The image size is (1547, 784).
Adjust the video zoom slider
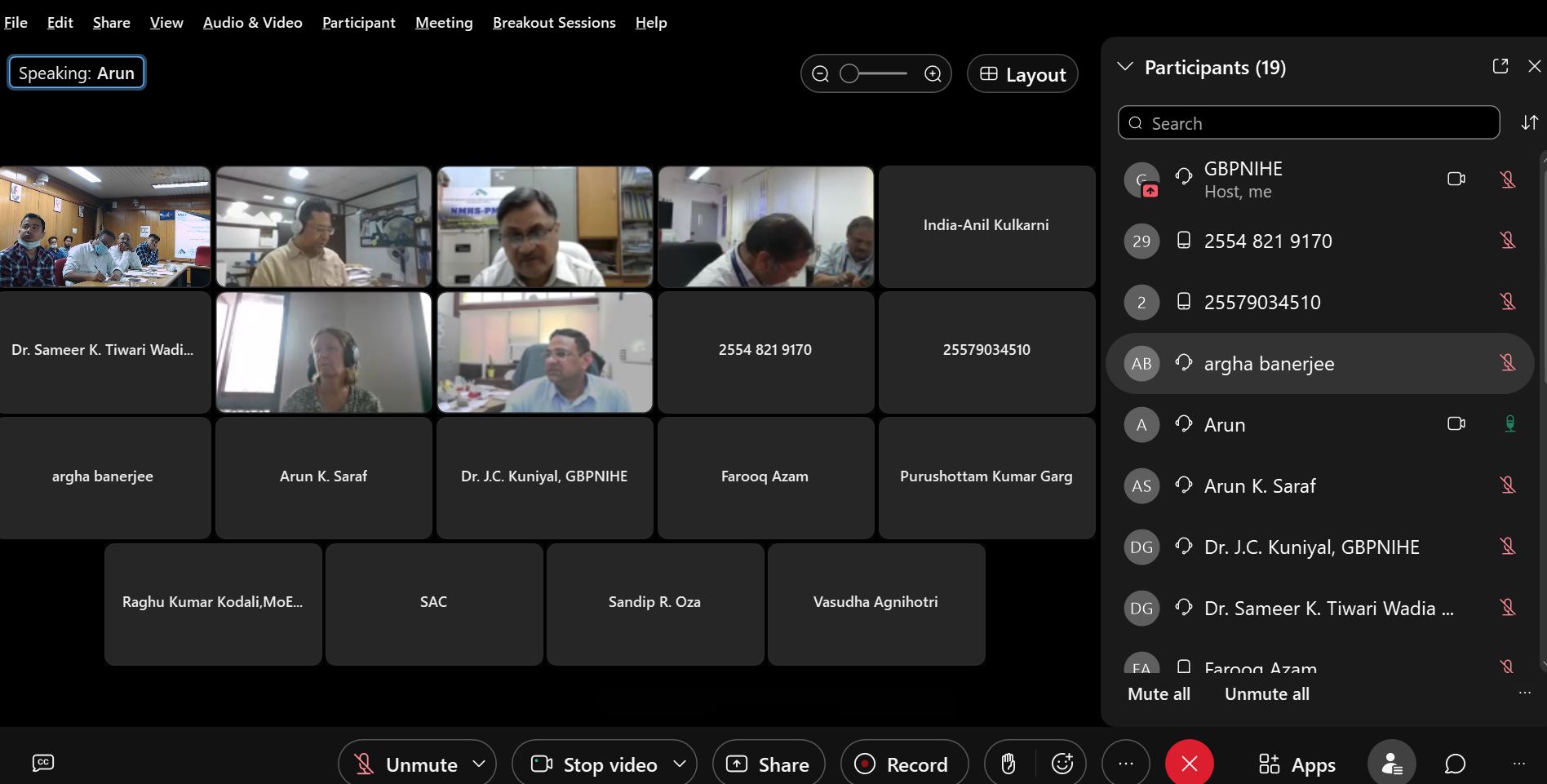(x=850, y=74)
